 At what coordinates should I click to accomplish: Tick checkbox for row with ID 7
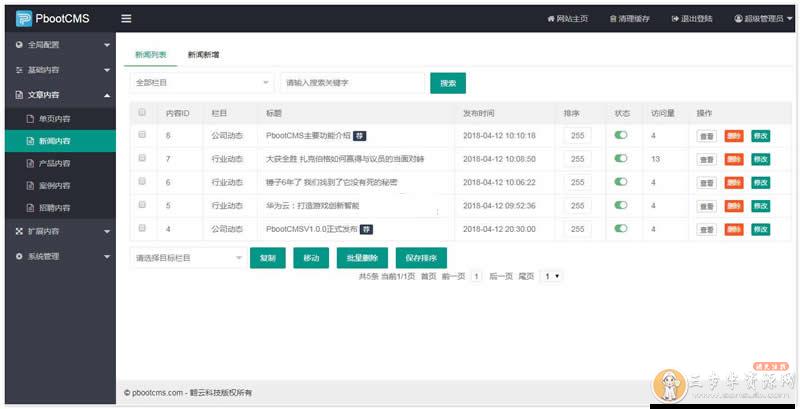pos(142,157)
